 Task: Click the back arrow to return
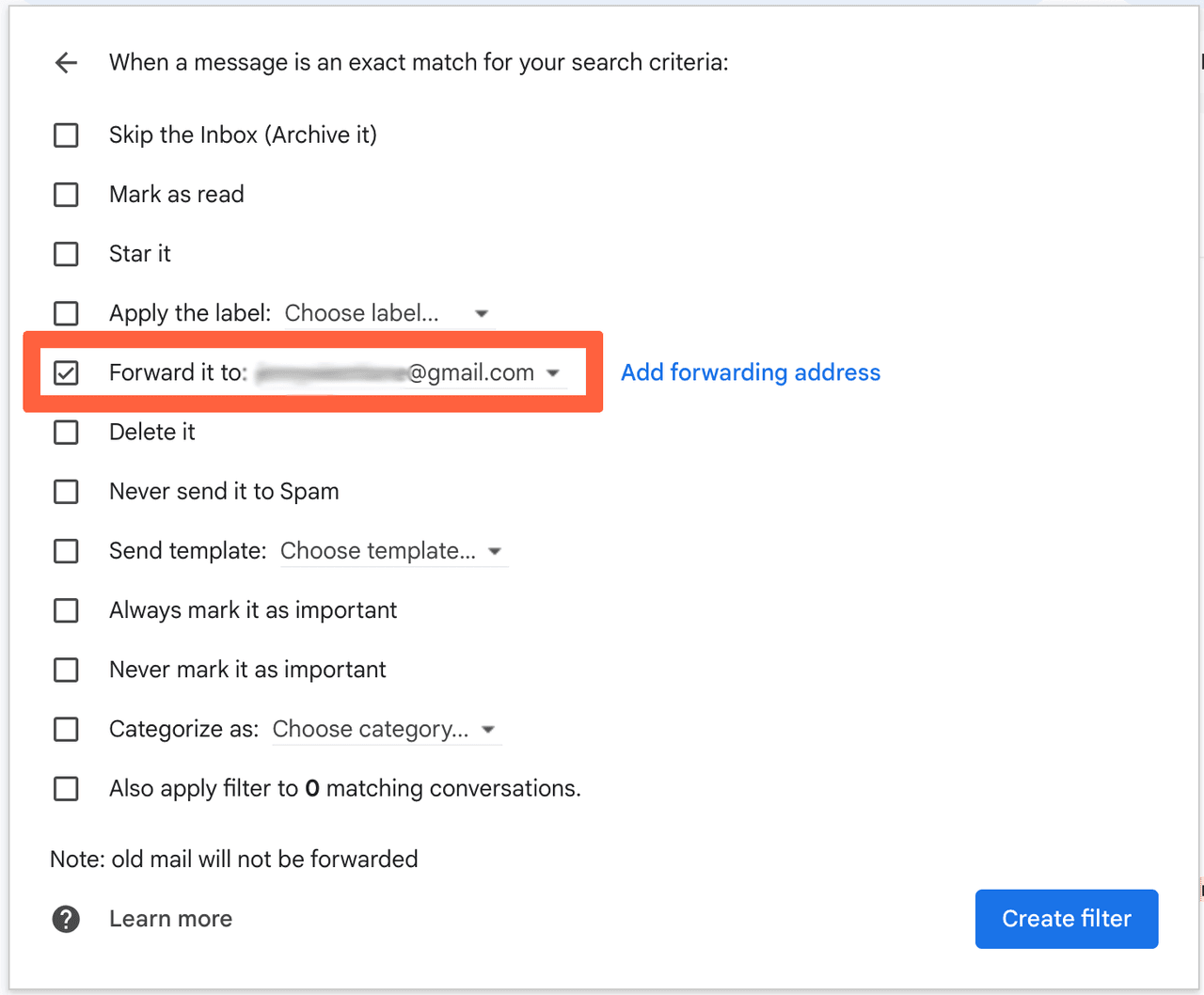66,62
